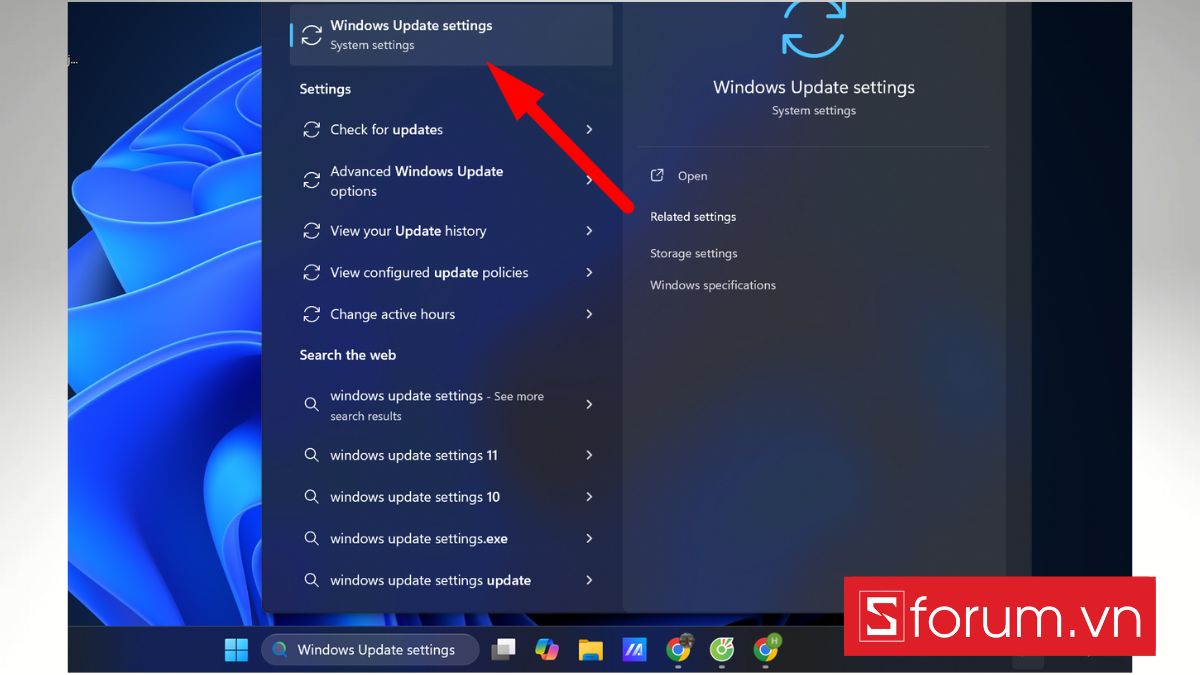Expand the Advanced Windows Update options chevron
Image resolution: width=1200 pixels, height=675 pixels.
589,181
